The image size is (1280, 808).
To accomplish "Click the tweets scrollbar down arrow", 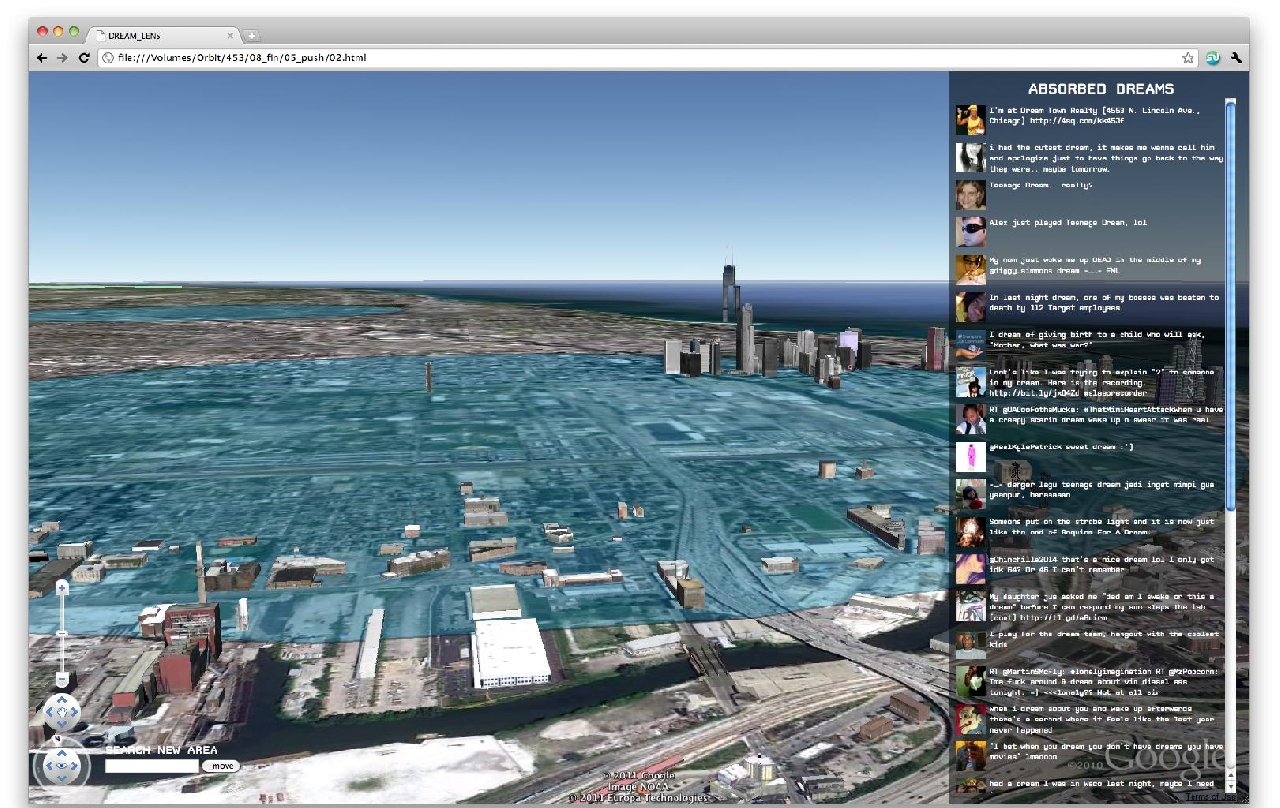I will (x=1231, y=785).
